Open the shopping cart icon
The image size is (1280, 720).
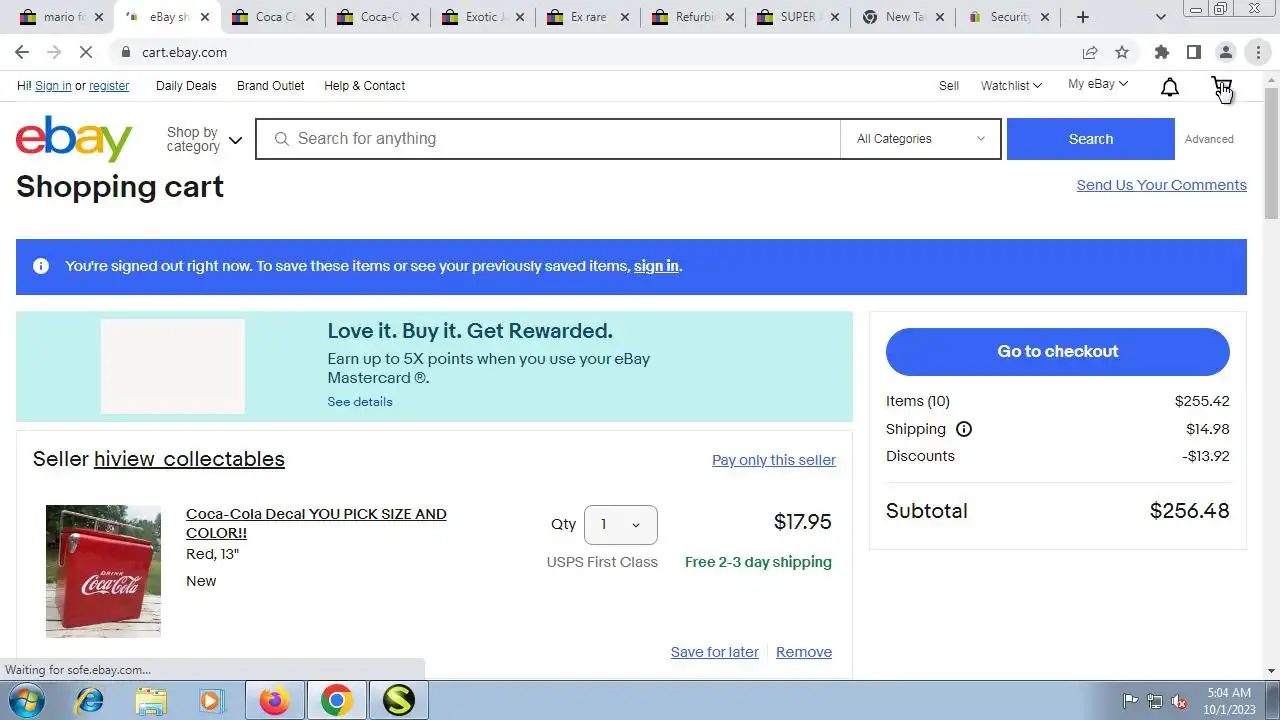coord(1221,87)
